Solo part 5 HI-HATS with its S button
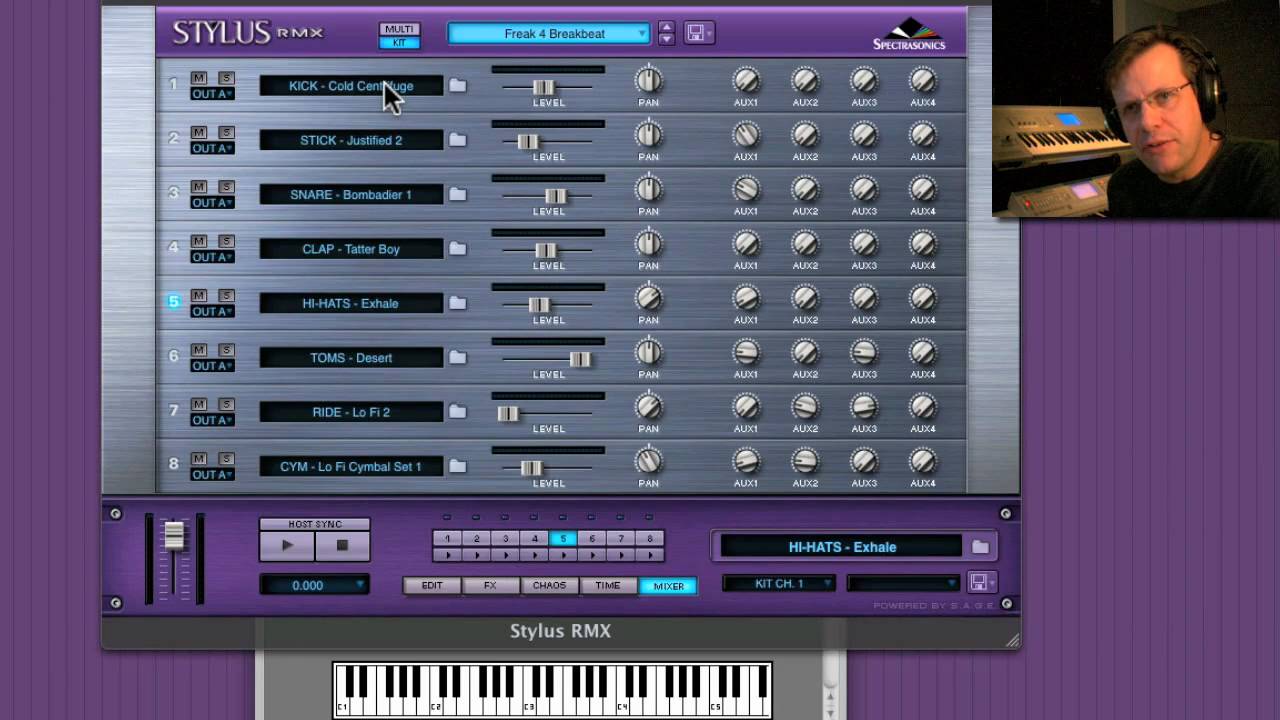Viewport: 1280px width, 720px height. click(x=226, y=296)
